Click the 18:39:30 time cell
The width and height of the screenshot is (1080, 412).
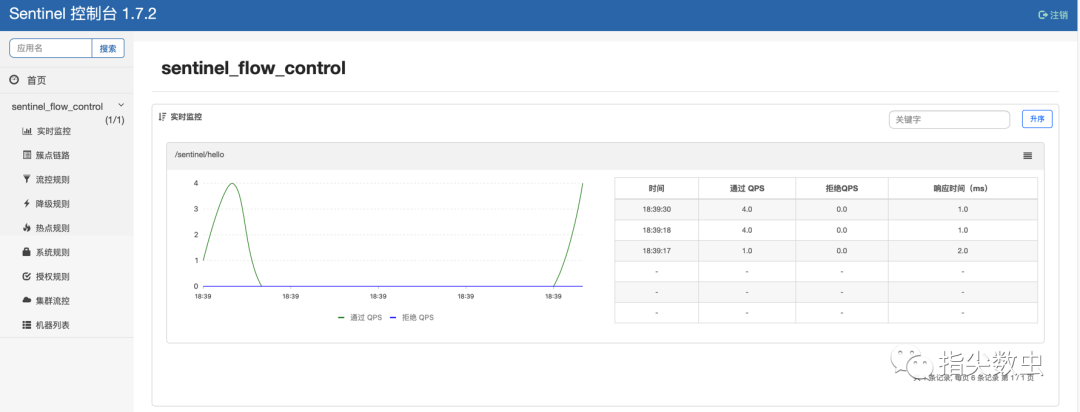pyautogui.click(x=656, y=209)
